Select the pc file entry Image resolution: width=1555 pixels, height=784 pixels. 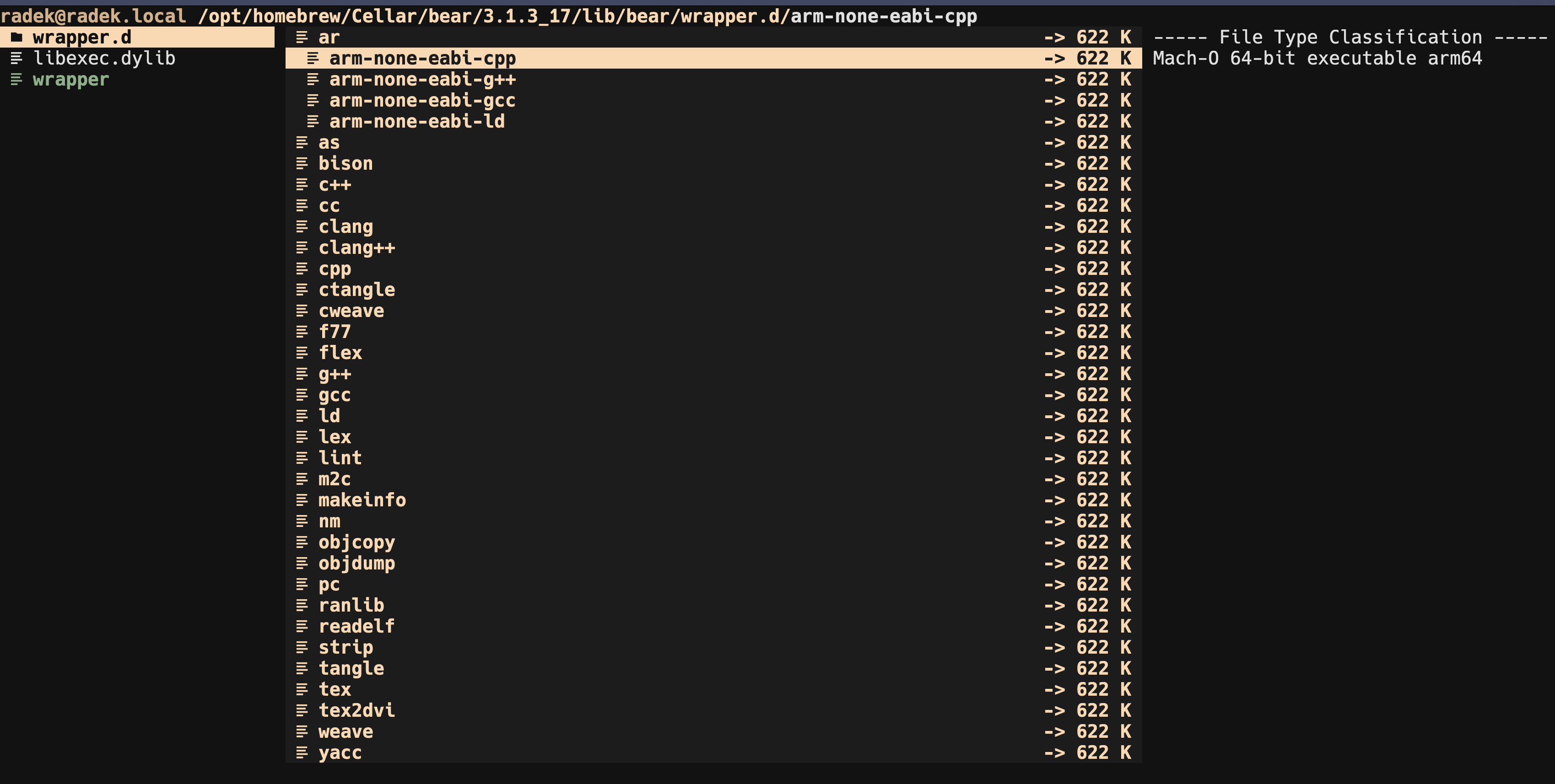(x=329, y=584)
